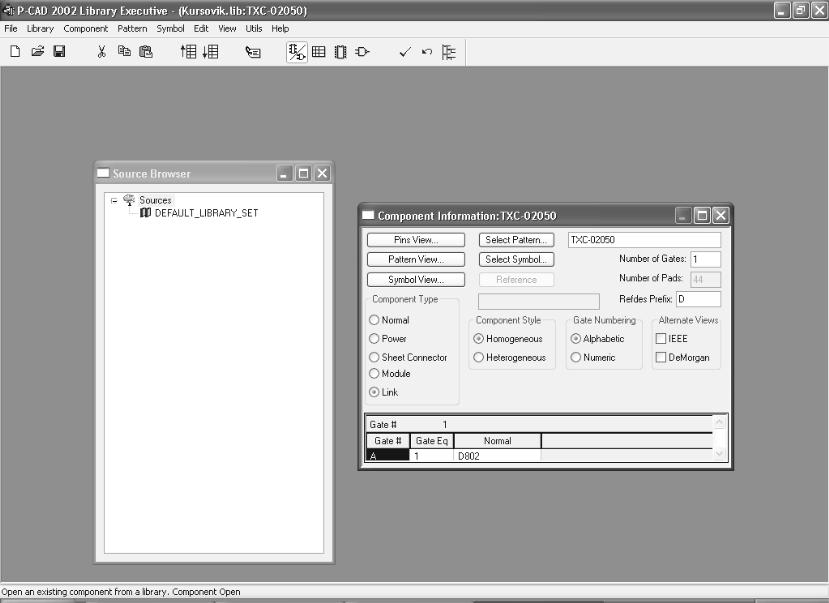Select DEFAULT_LIBRARY_SET in Source Browser

pyautogui.click(x=206, y=213)
